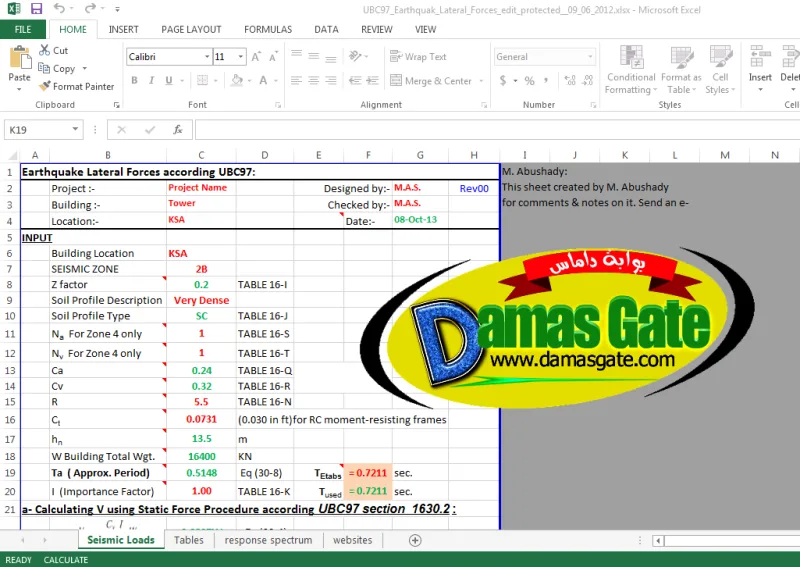Open the Tables worksheet tab
Viewport: 800px width, 567px height.
coord(188,540)
